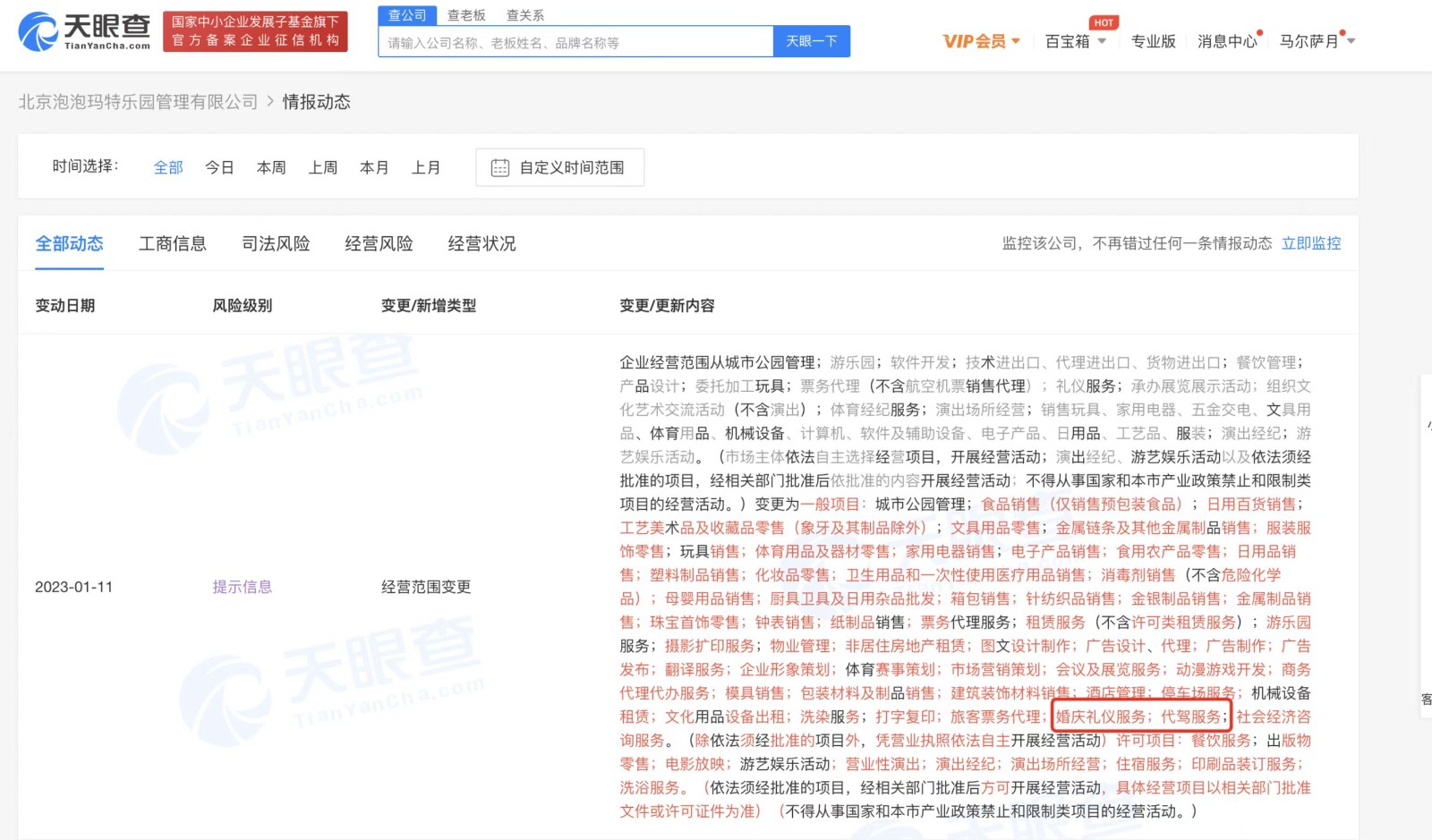The height and width of the screenshot is (840, 1432).
Task: Open the 专业版 link
Action: tap(1153, 41)
